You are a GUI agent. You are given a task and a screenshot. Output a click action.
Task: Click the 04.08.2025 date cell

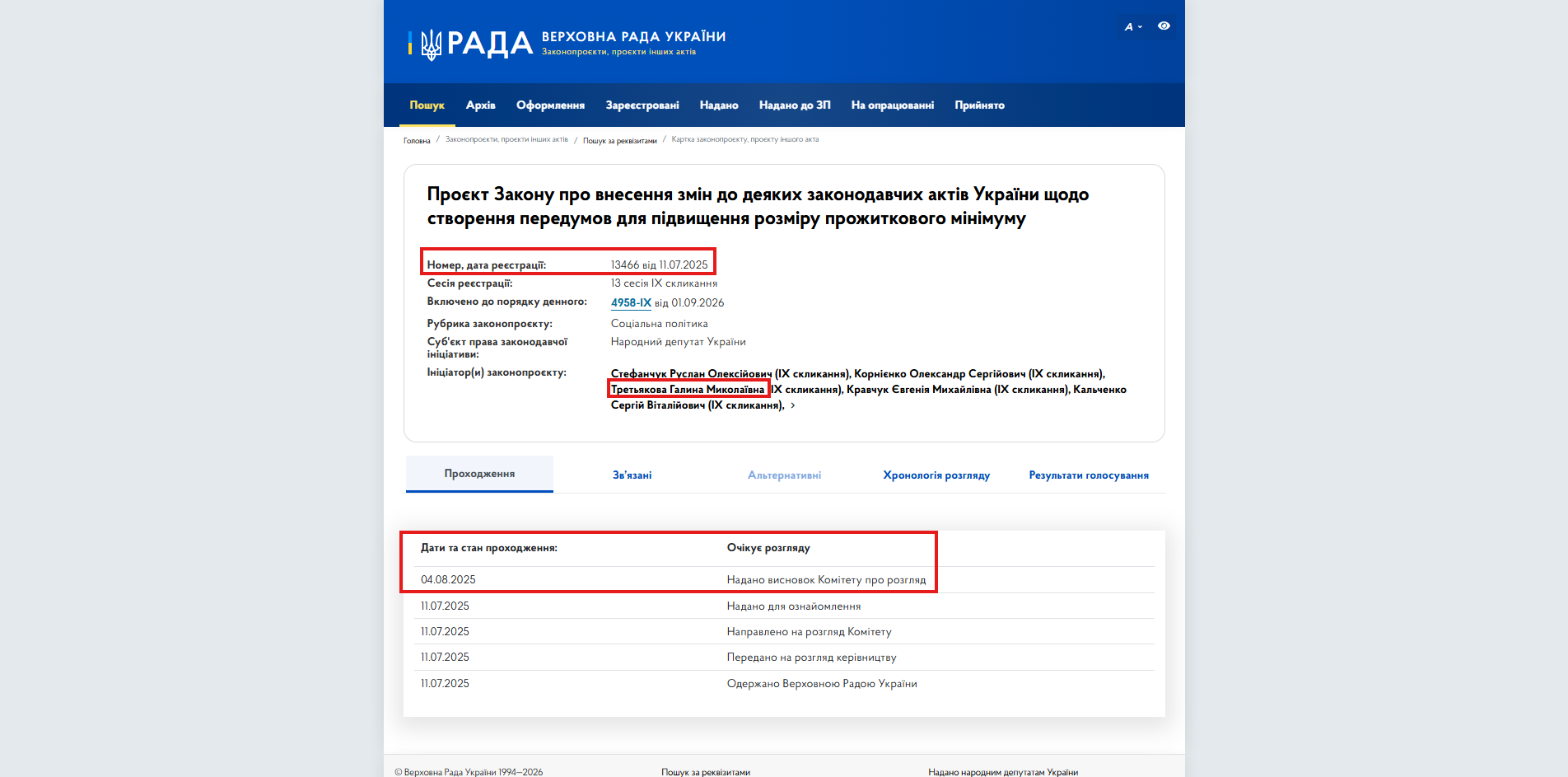pyautogui.click(x=448, y=579)
